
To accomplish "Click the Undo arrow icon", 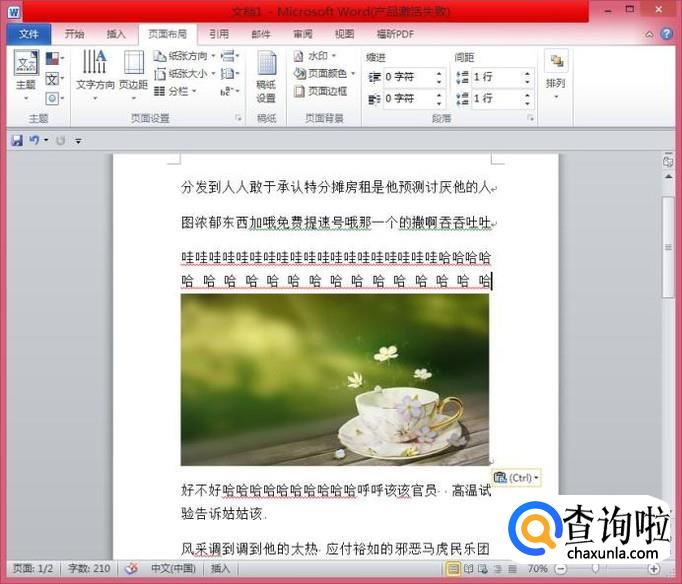I will [x=34, y=140].
